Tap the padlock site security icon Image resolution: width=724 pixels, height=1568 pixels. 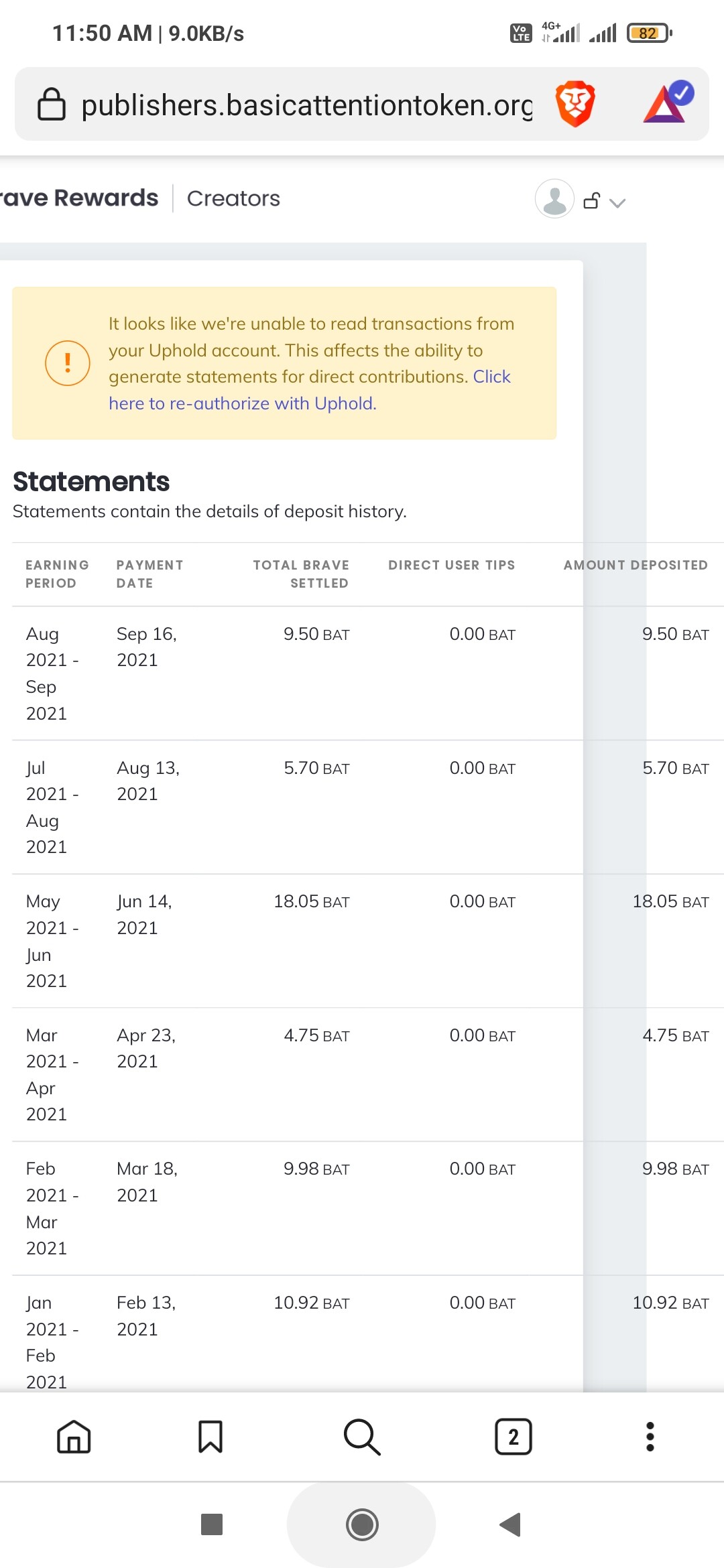pyautogui.click(x=51, y=105)
